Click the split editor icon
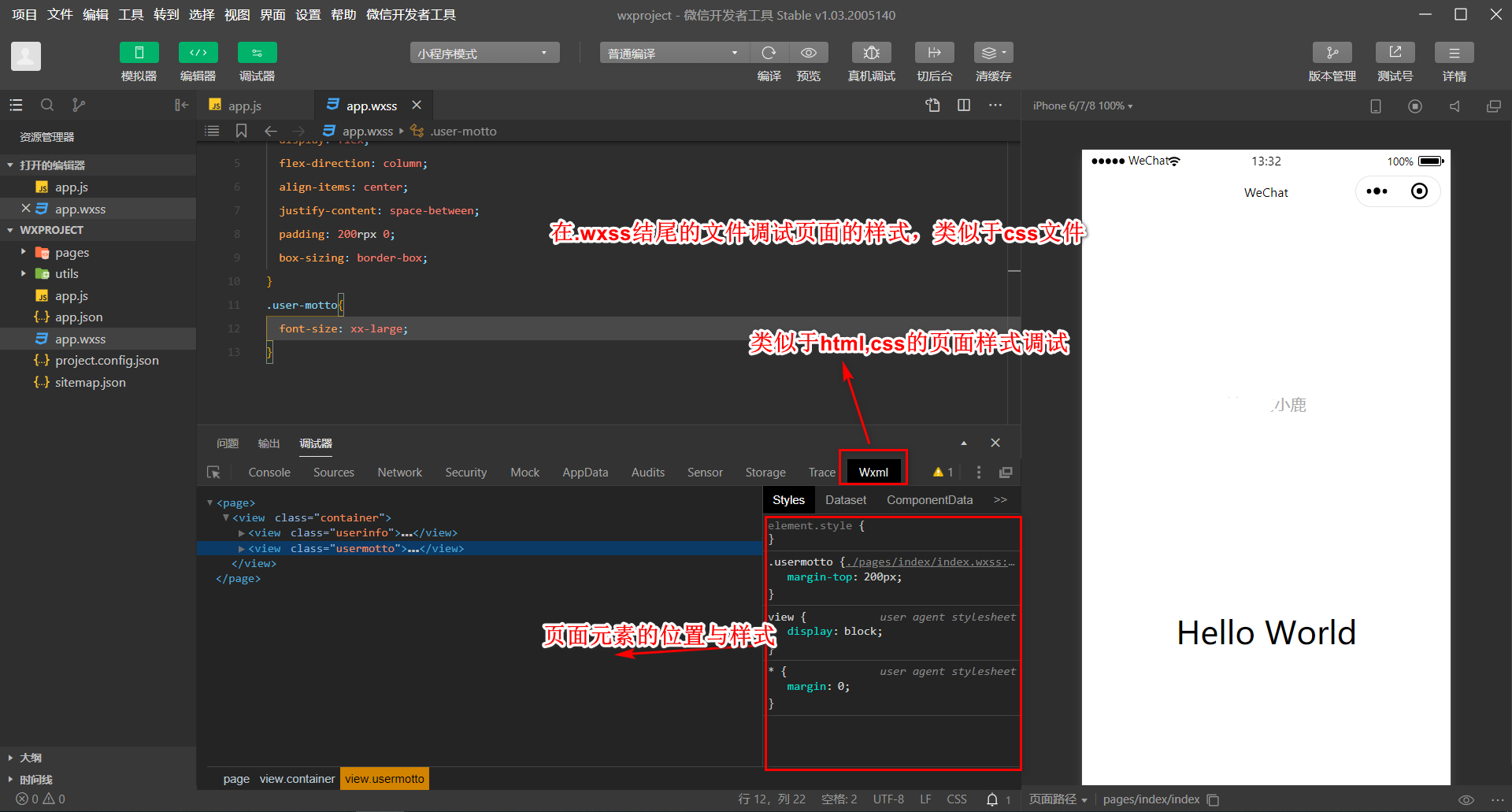The image size is (1512, 812). (x=963, y=105)
